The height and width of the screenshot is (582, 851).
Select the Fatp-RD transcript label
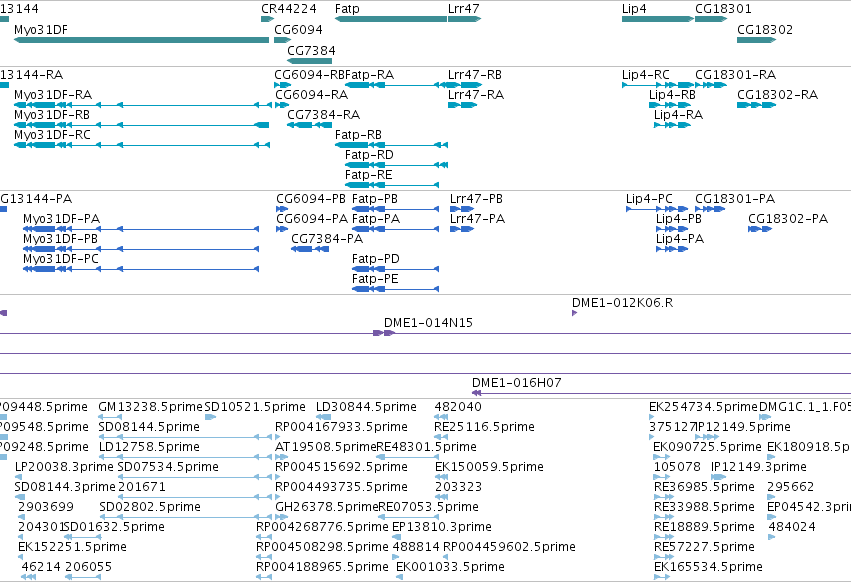[x=369, y=155]
